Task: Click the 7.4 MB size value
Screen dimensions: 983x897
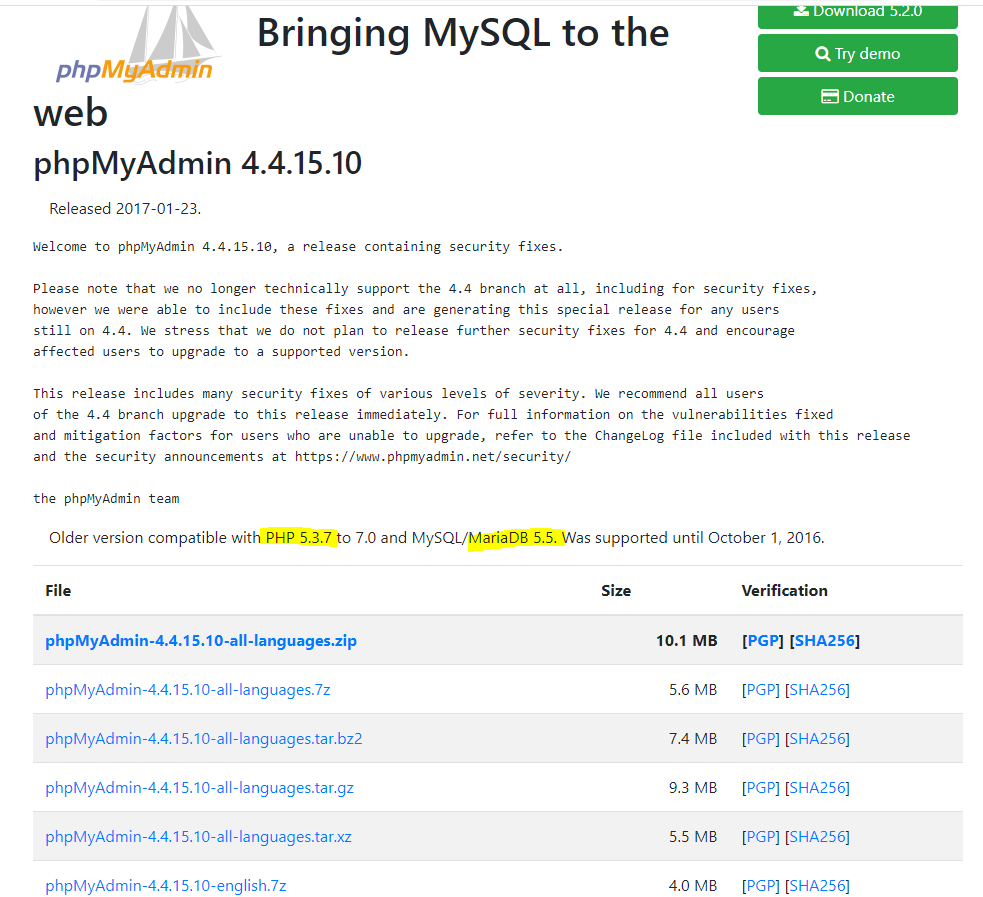Action: [693, 738]
